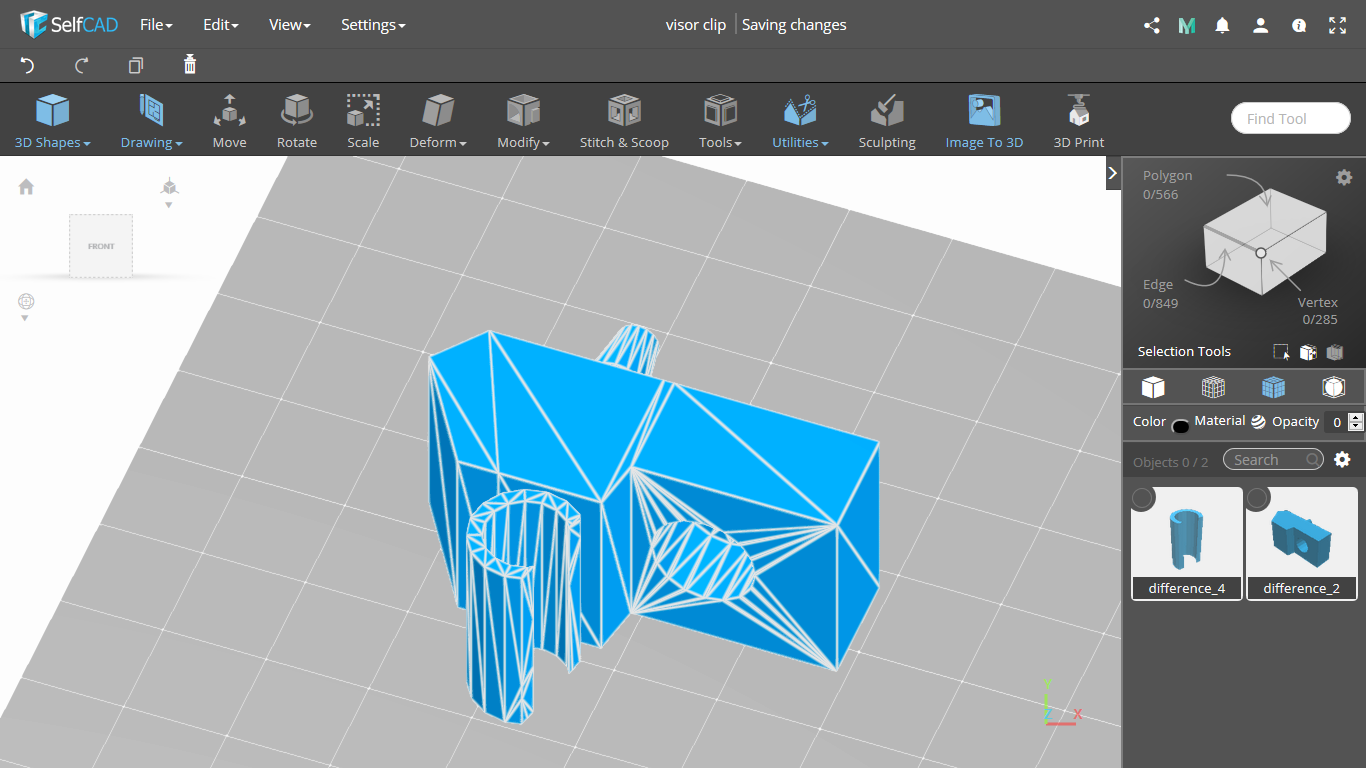Open notifications bell
The height and width of the screenshot is (768, 1366).
click(1222, 25)
